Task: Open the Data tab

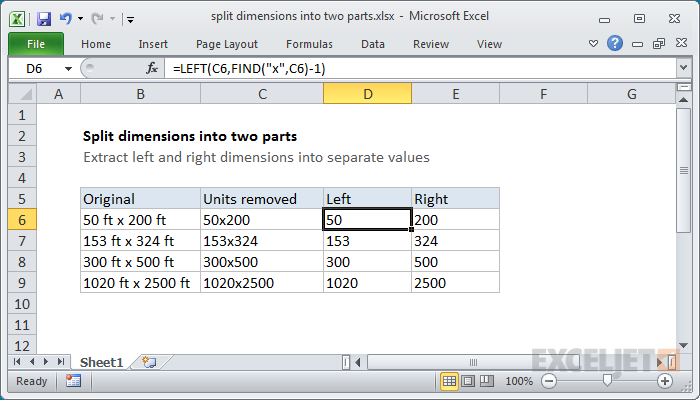Action: 373,44
